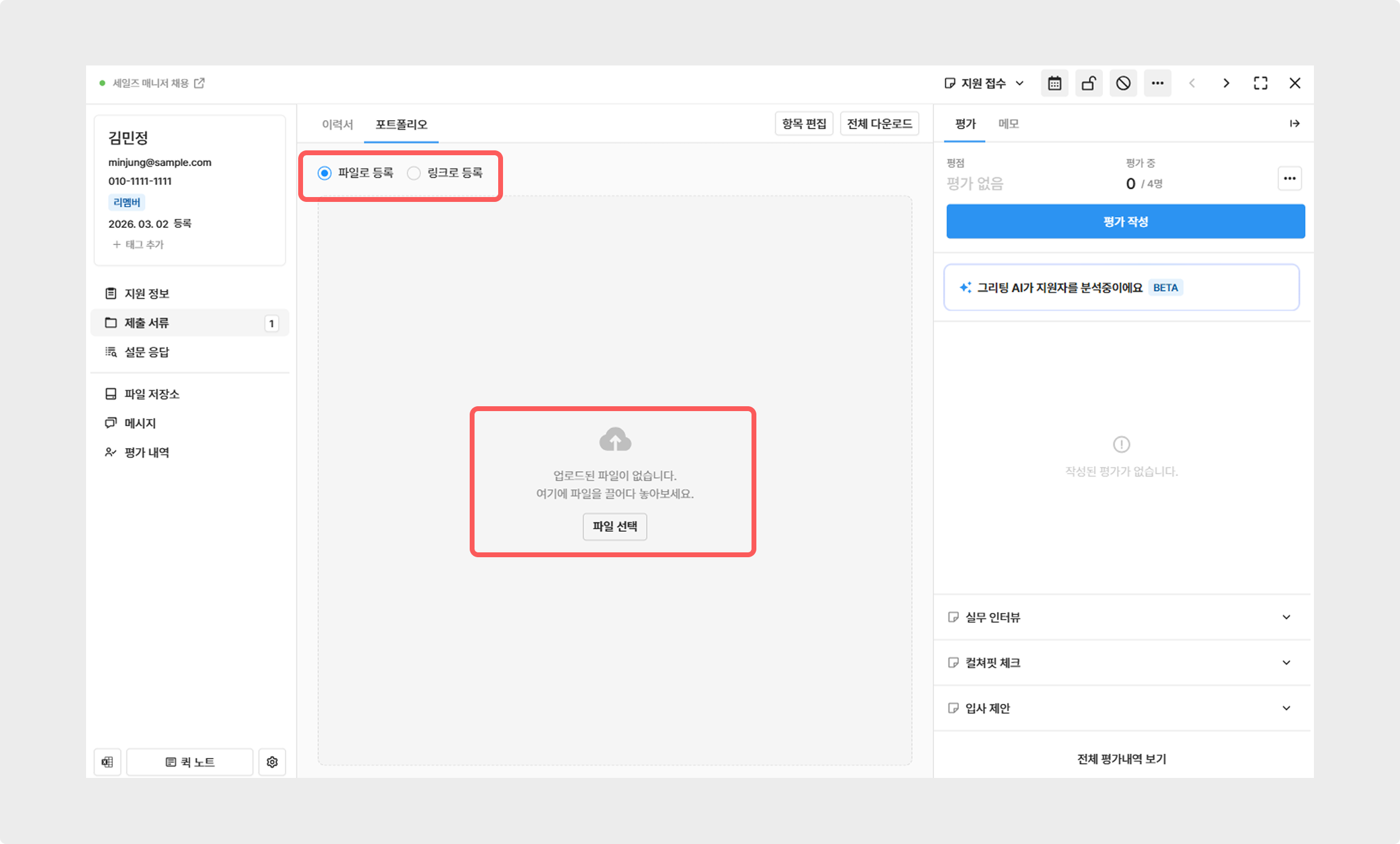The image size is (1400, 844).
Task: Click applicant email minjung@sample.com
Action: tap(160, 162)
